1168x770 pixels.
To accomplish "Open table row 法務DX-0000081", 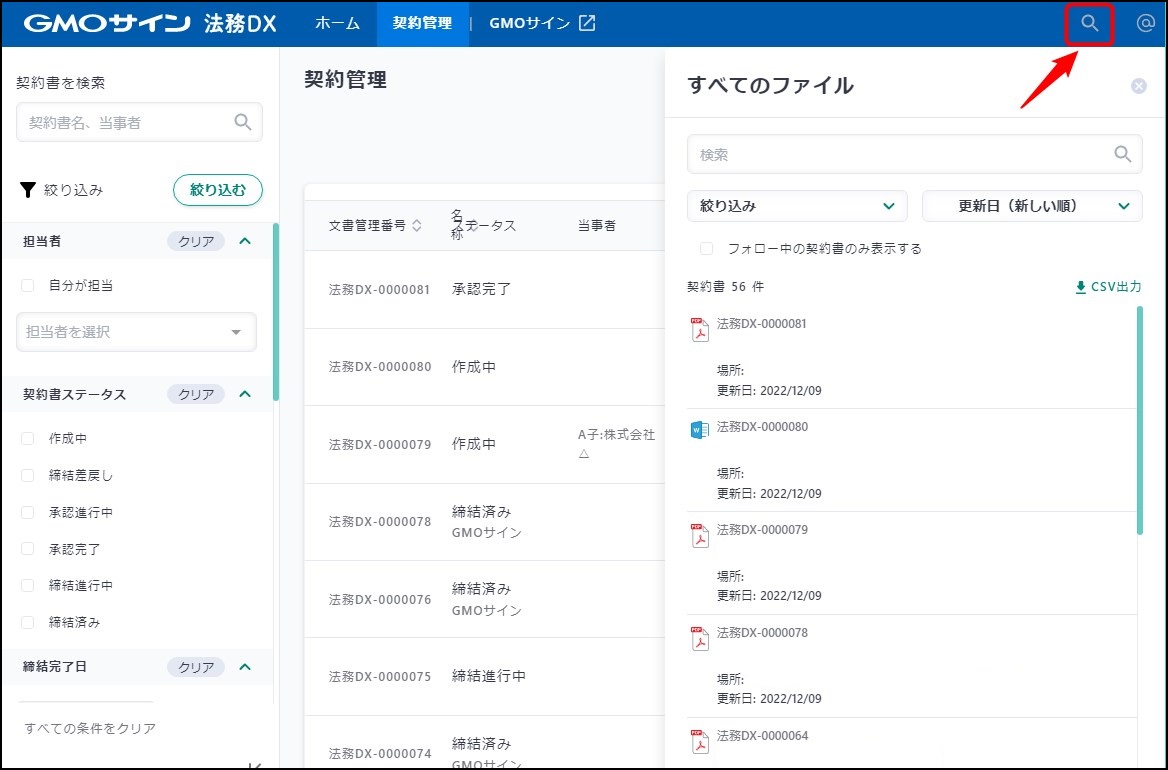I will (484, 290).
